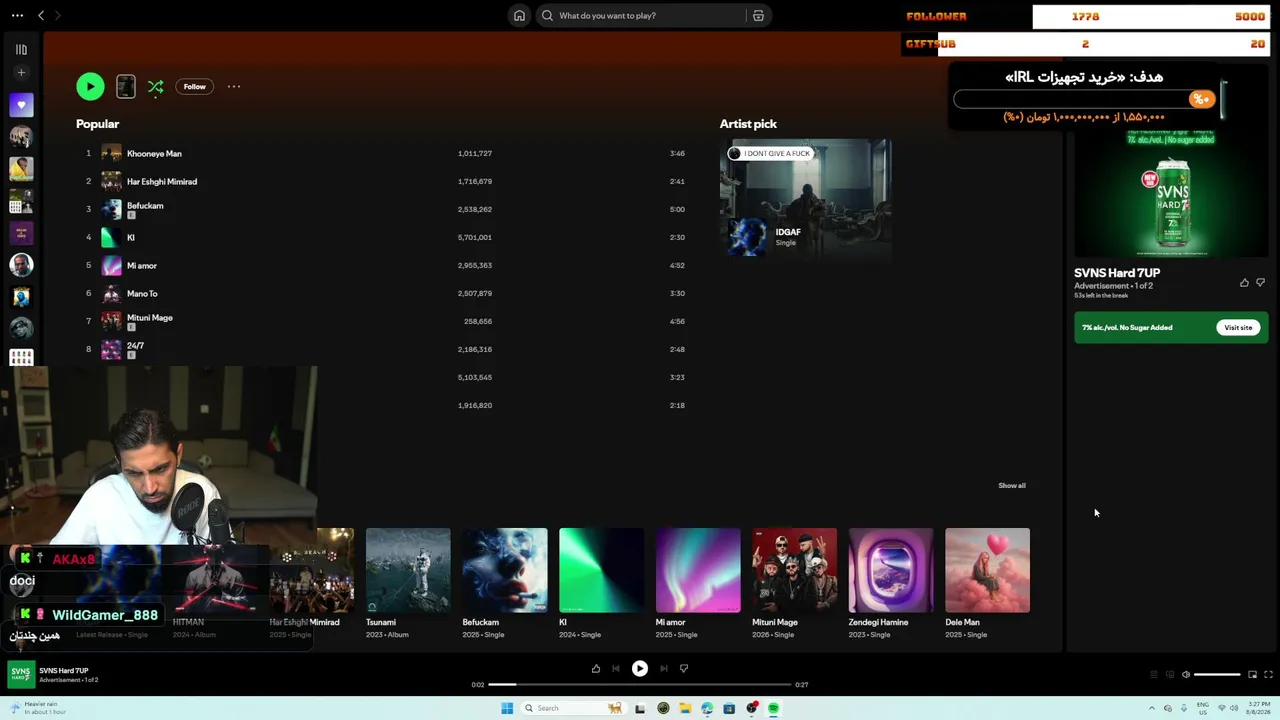Open KI single card in discography
This screenshot has height=720, width=1280.
pyautogui.click(x=601, y=584)
